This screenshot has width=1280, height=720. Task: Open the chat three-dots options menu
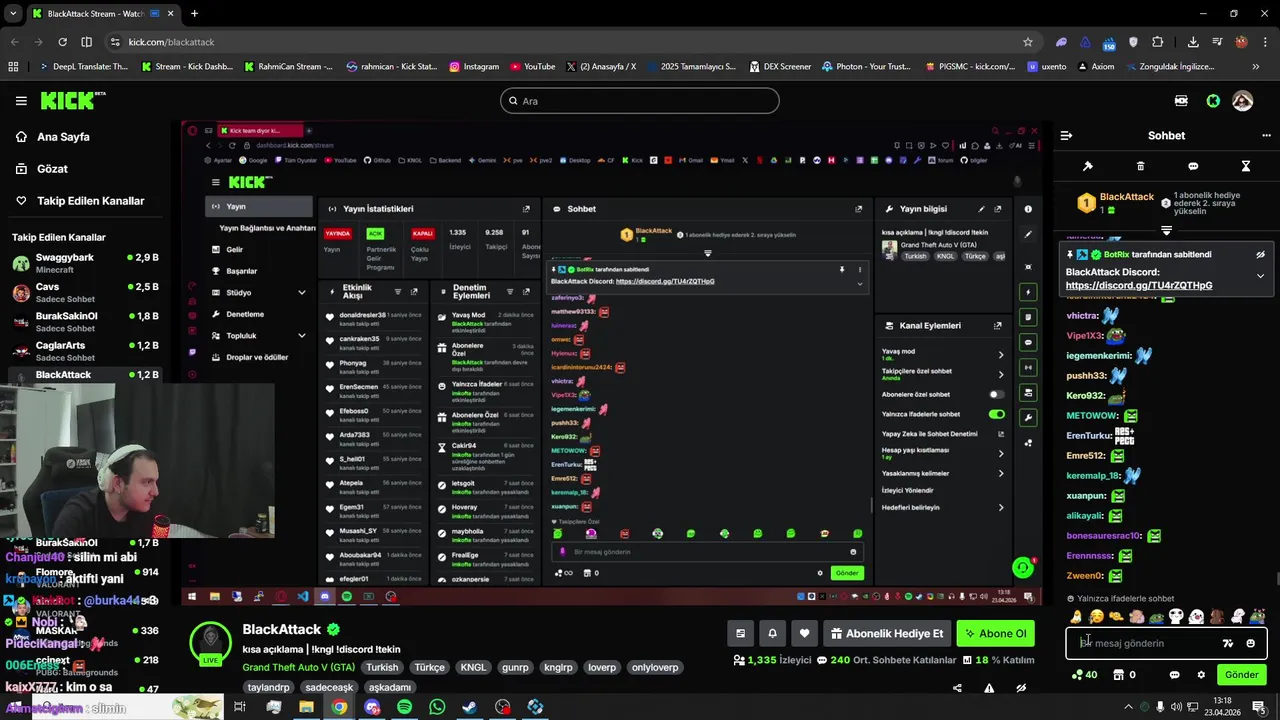point(1266,136)
